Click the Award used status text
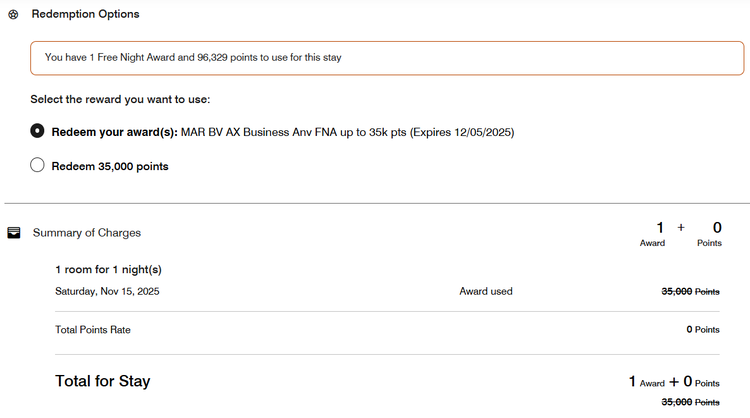Screen dimensions: 750x418 (x=486, y=292)
